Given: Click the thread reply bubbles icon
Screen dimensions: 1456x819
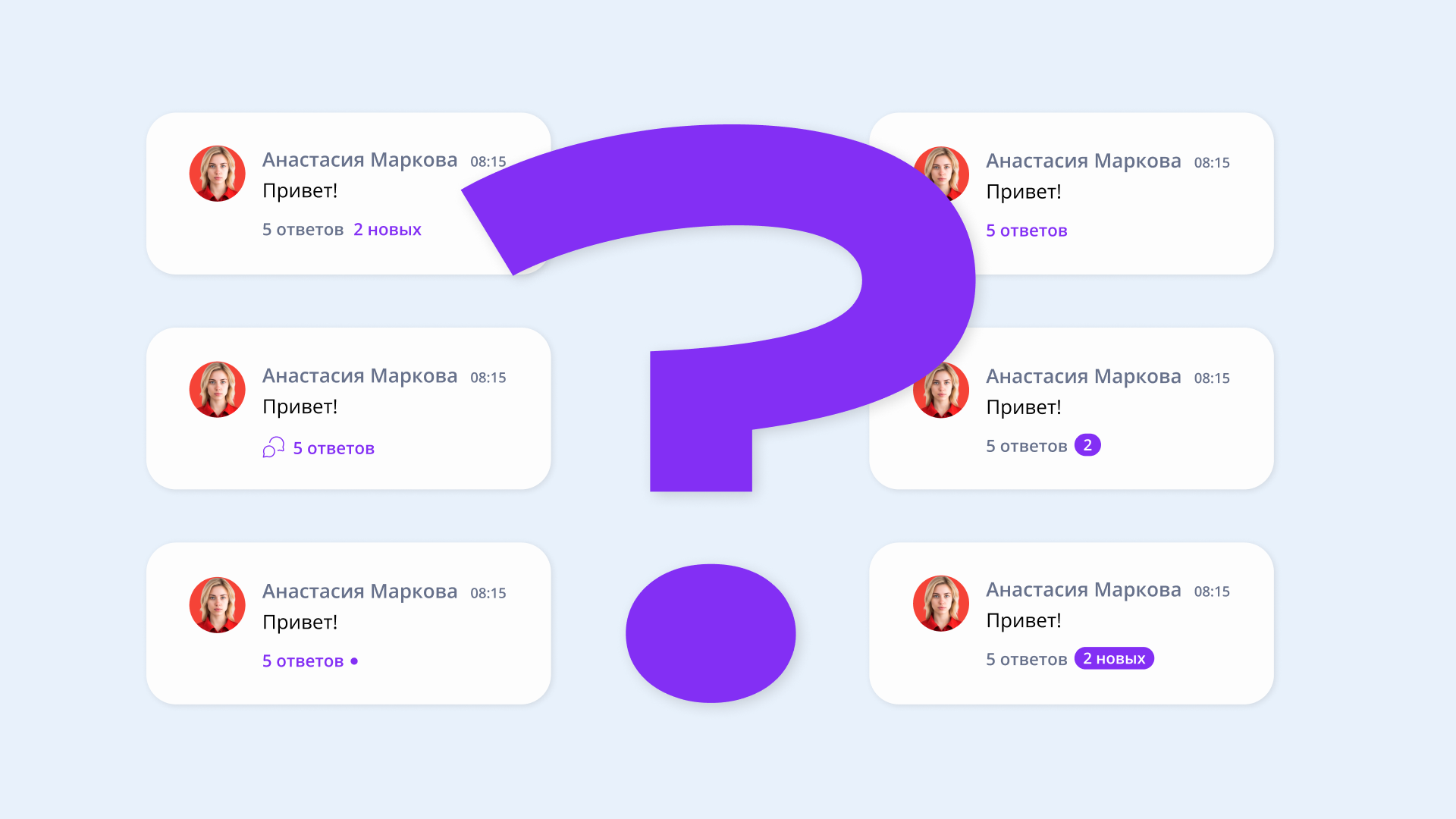Looking at the screenshot, I should click(273, 447).
